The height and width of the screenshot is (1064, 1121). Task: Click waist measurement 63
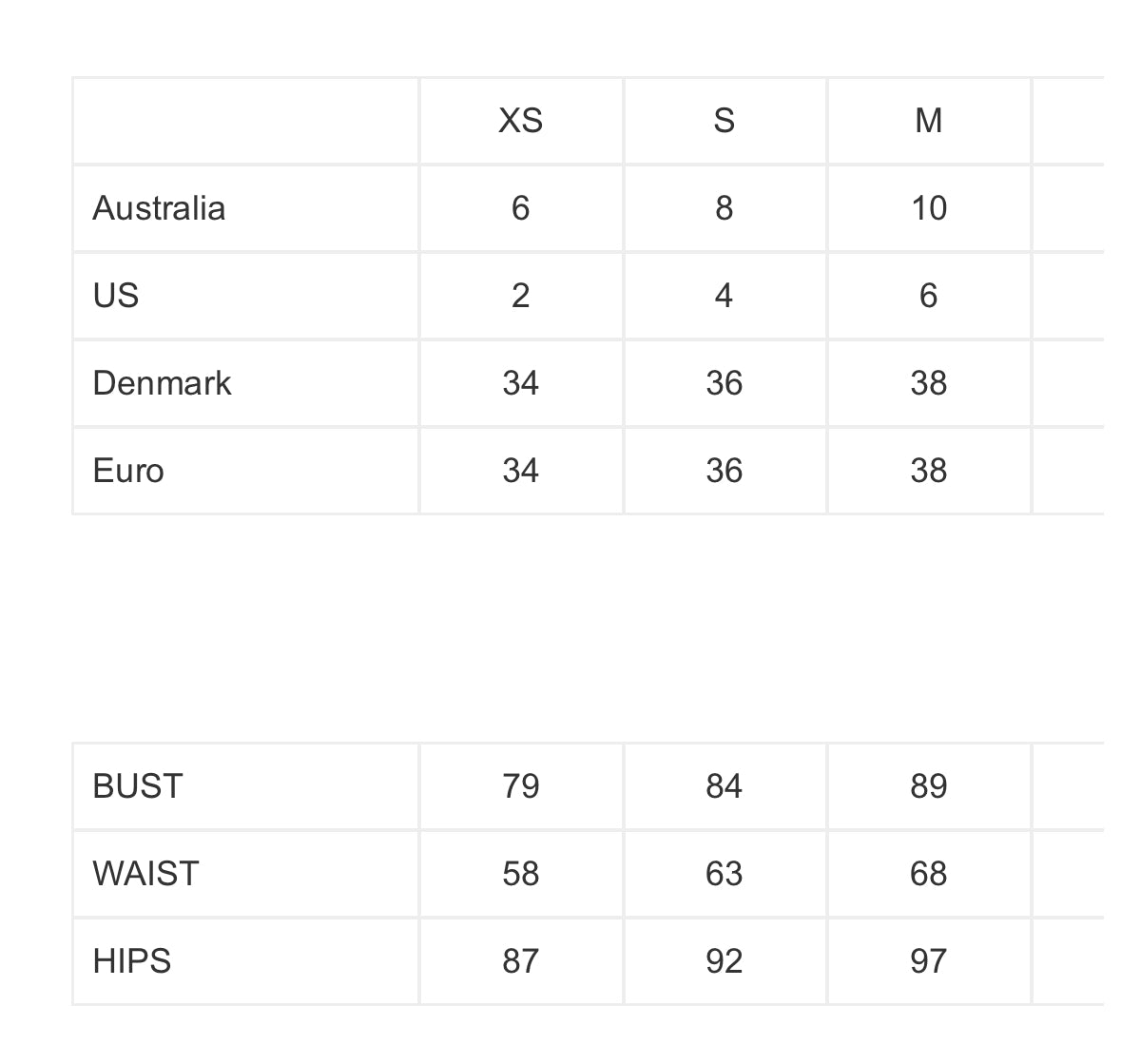(724, 874)
